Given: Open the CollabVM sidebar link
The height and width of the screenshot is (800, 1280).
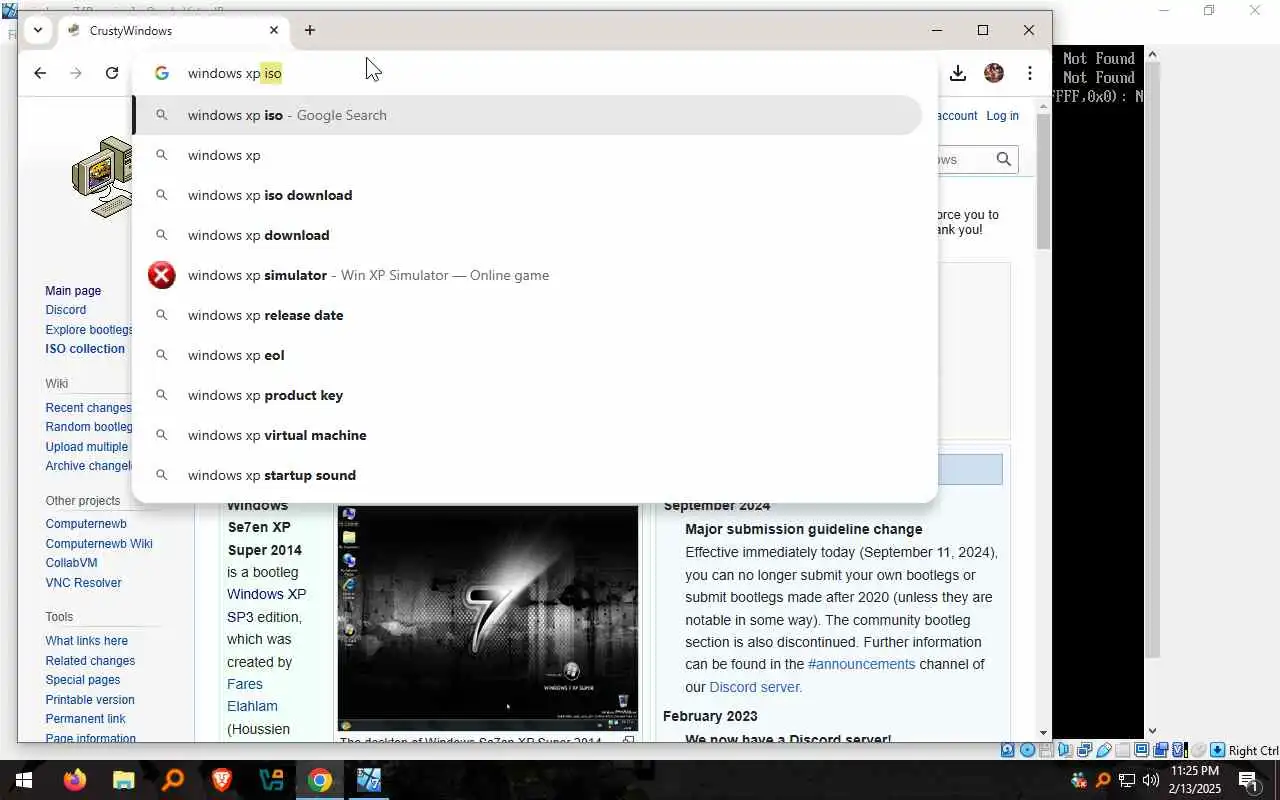Looking at the screenshot, I should (x=71, y=563).
